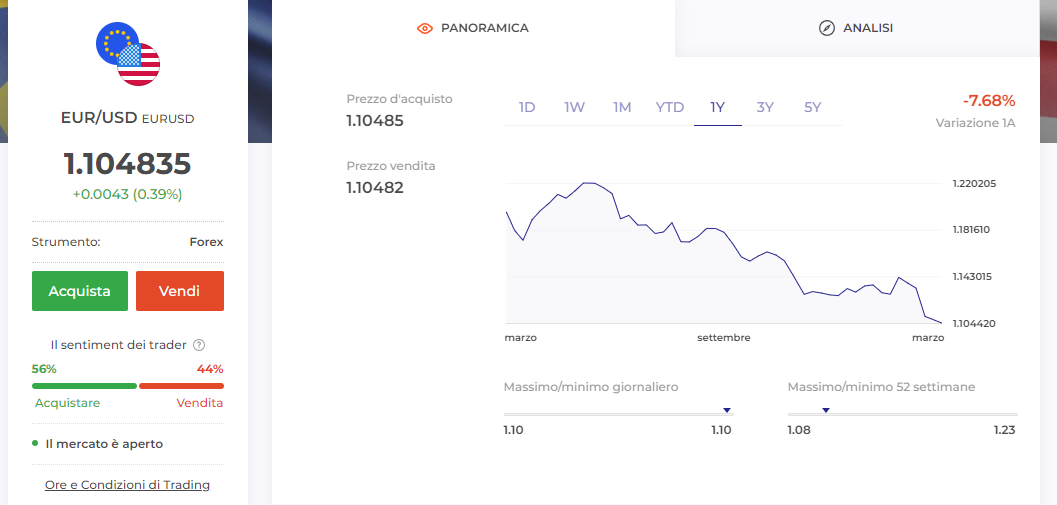Click the Massimo/minimo 52 settimane label
Image resolution: width=1057 pixels, height=505 pixels.
(881, 387)
